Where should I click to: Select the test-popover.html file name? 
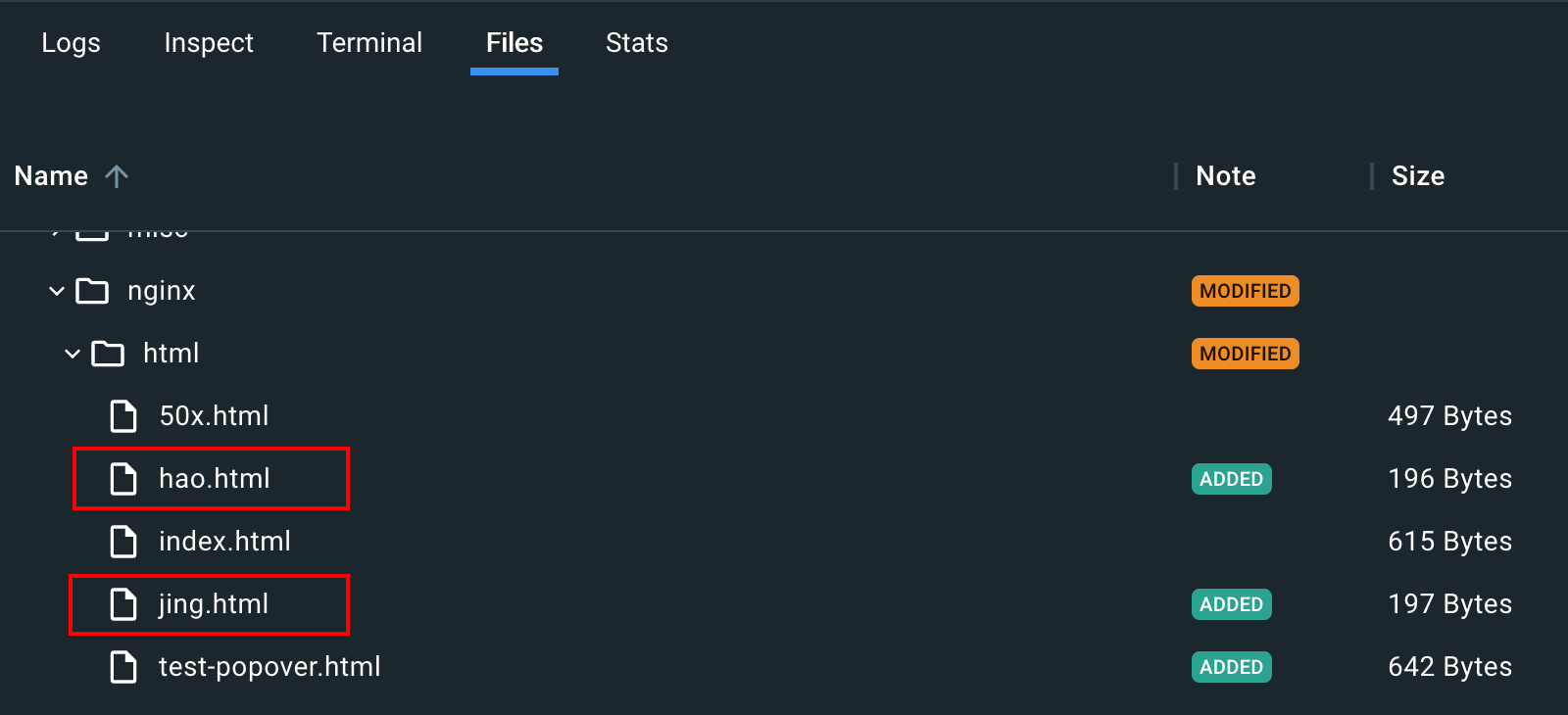click(269, 667)
